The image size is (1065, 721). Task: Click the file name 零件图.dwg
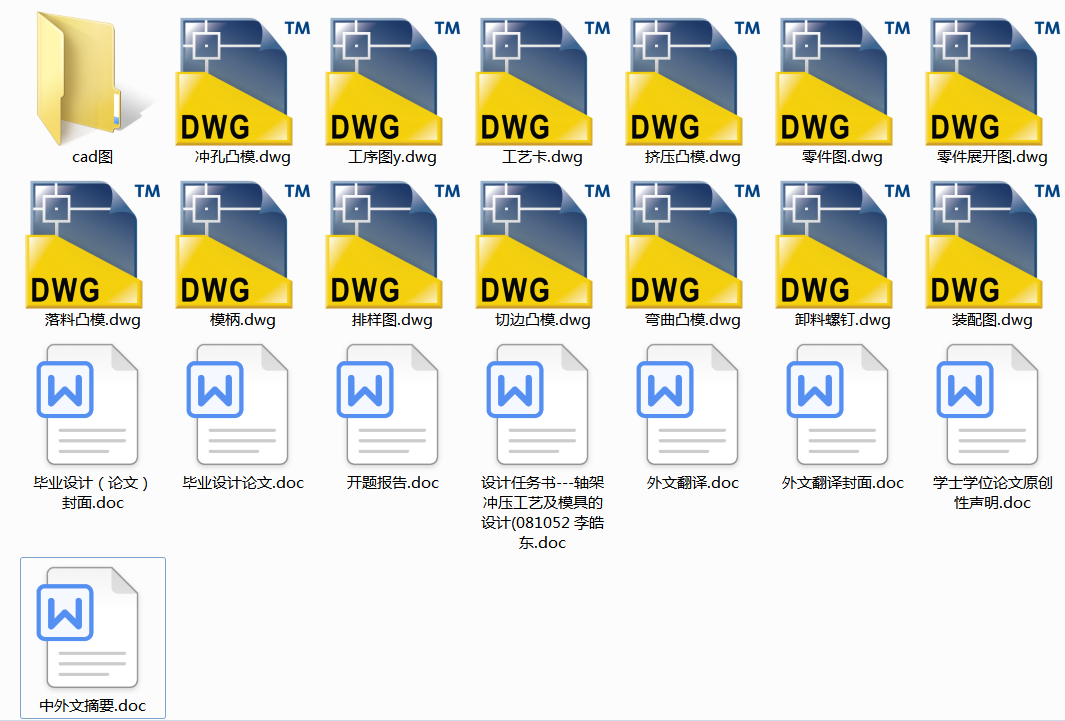pyautogui.click(x=842, y=157)
